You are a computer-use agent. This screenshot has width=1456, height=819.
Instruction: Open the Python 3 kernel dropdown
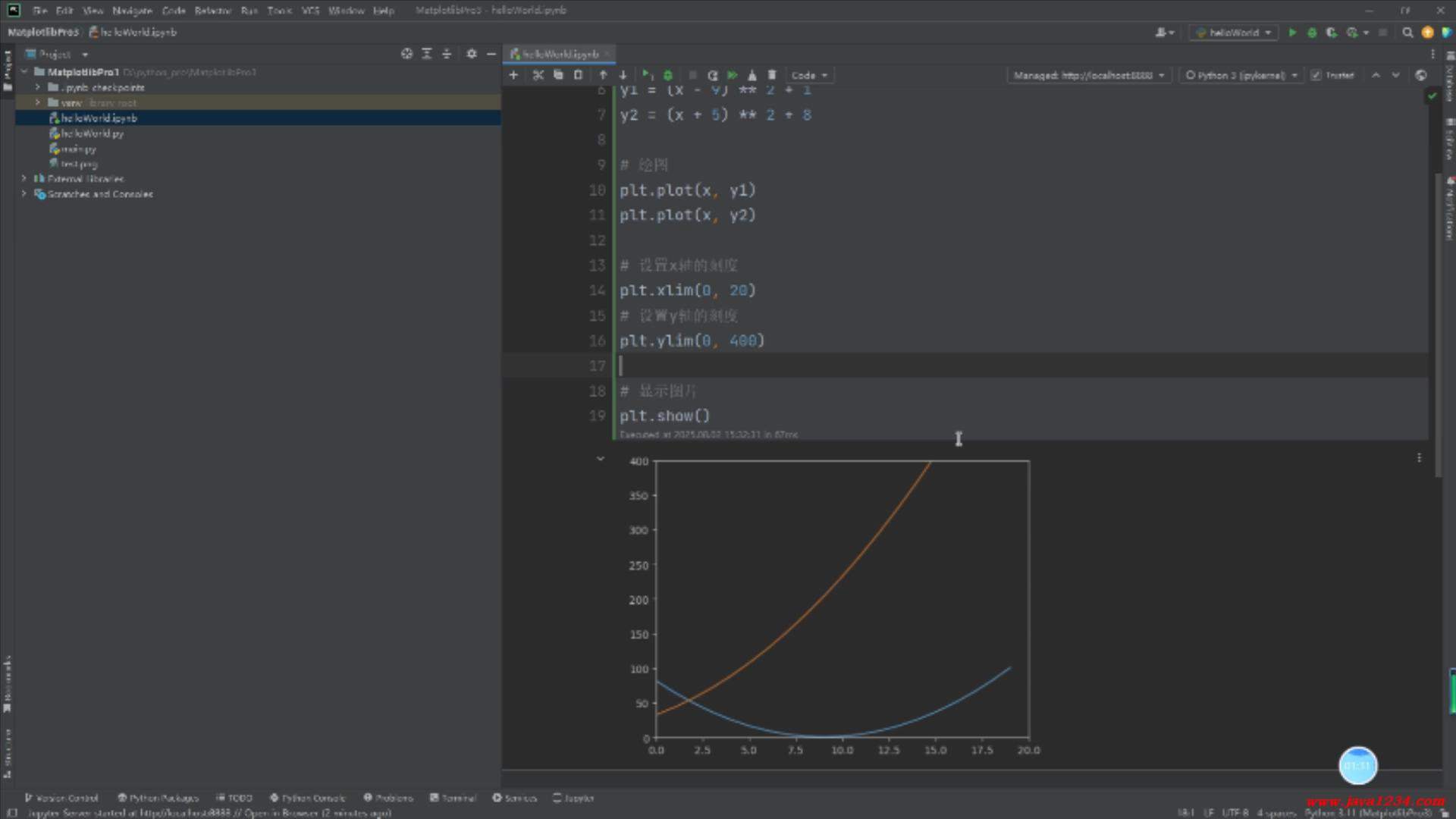[1241, 75]
